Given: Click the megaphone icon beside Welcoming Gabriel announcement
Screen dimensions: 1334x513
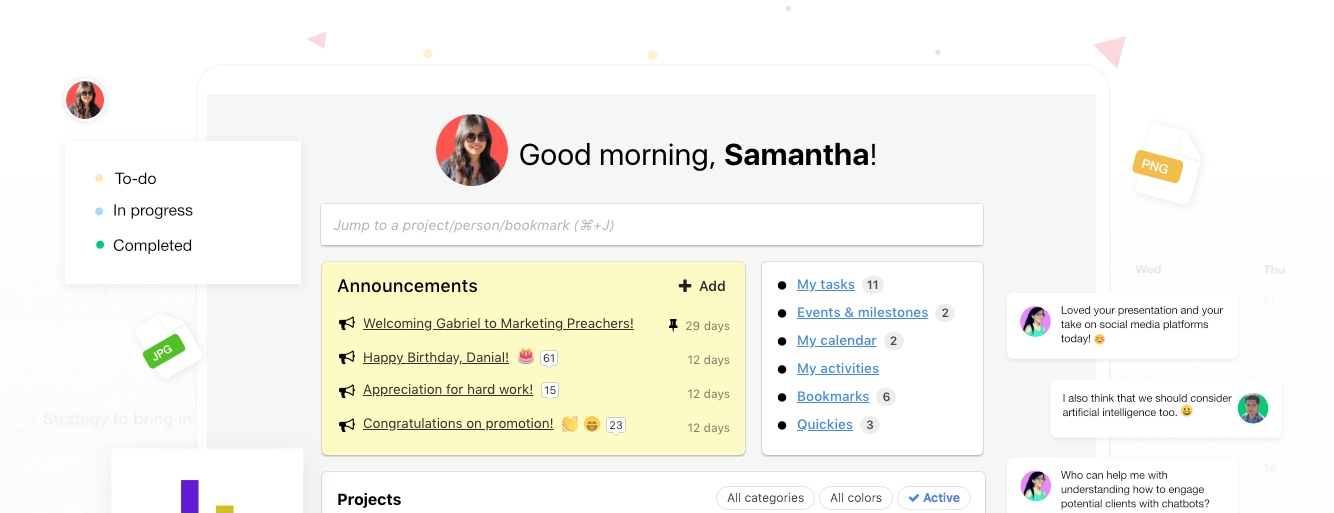Looking at the screenshot, I should coord(347,324).
